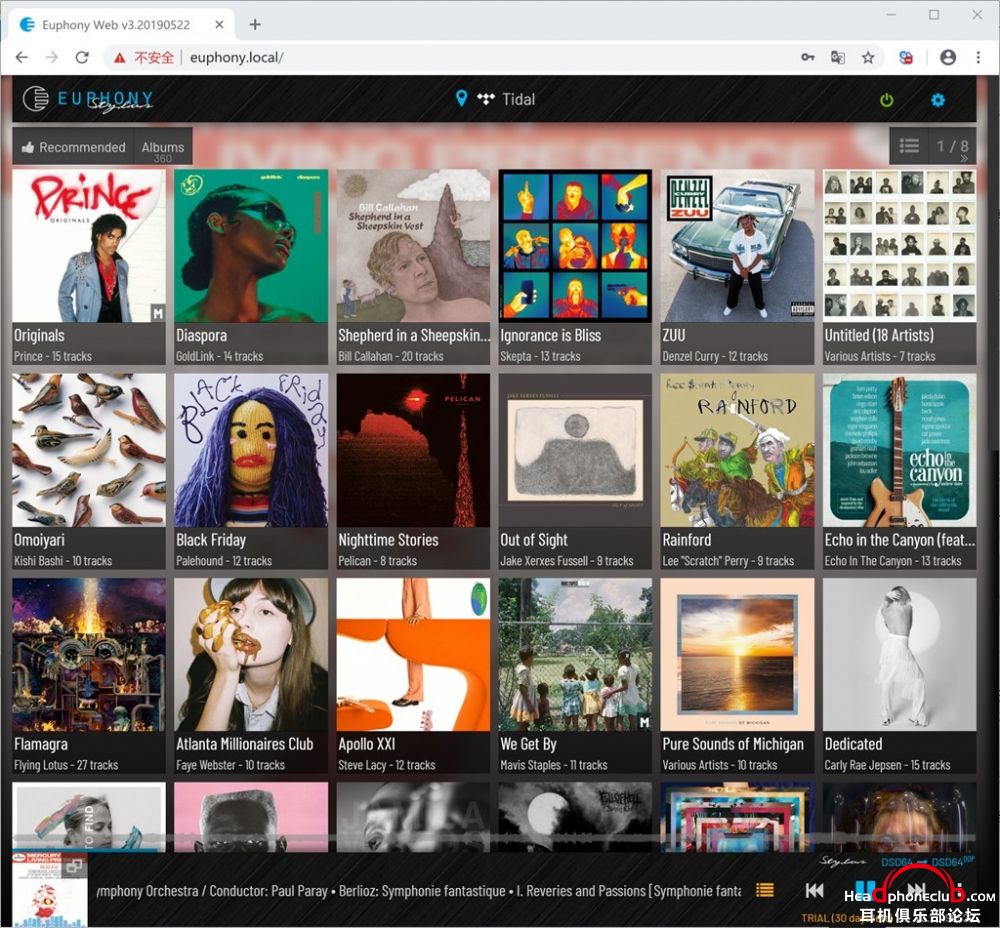
Task: Click the 'Originals' album title text
Action: pyautogui.click(x=39, y=335)
